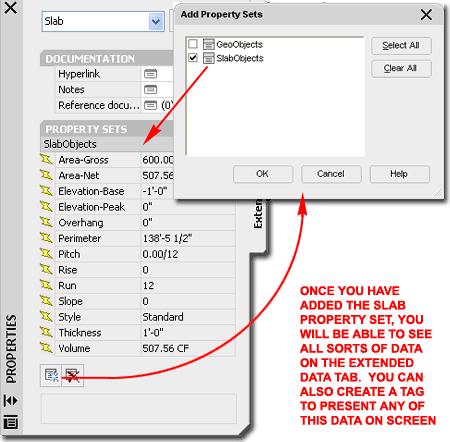The width and height of the screenshot is (450, 442).
Task: Click the lightning icon beside Area-Gross
Action: 46,159
